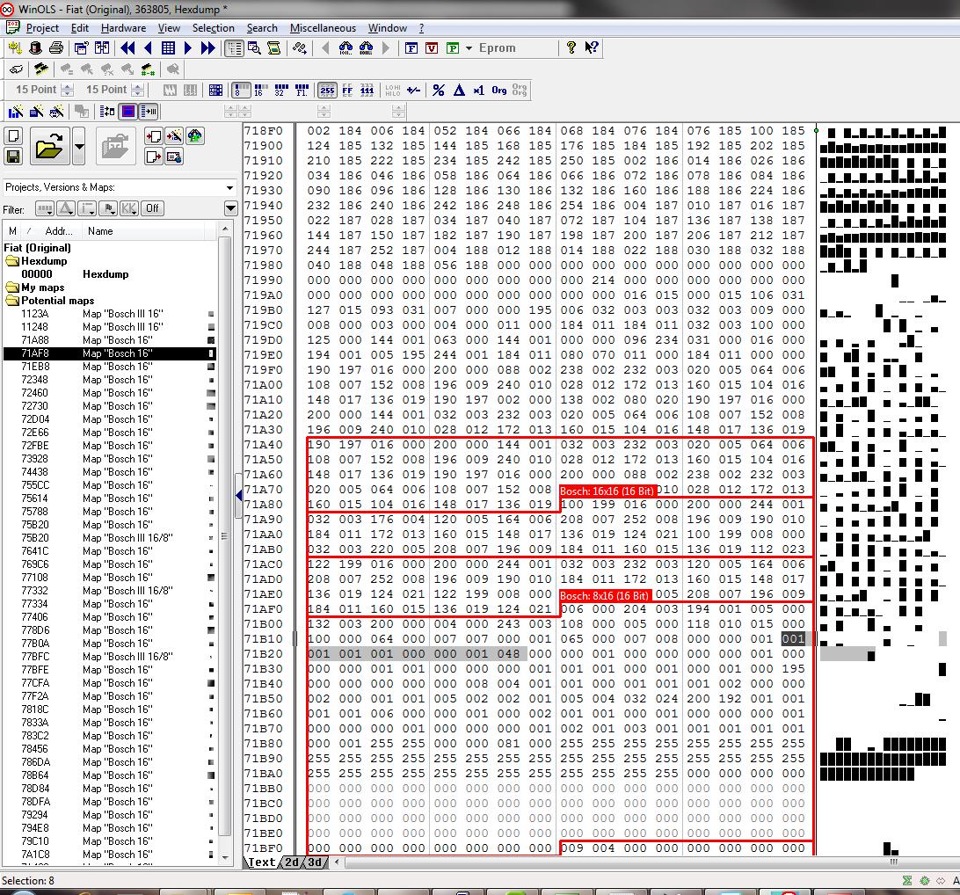This screenshot has height=895, width=960.
Task: Click the delta difference icon
Action: (459, 91)
